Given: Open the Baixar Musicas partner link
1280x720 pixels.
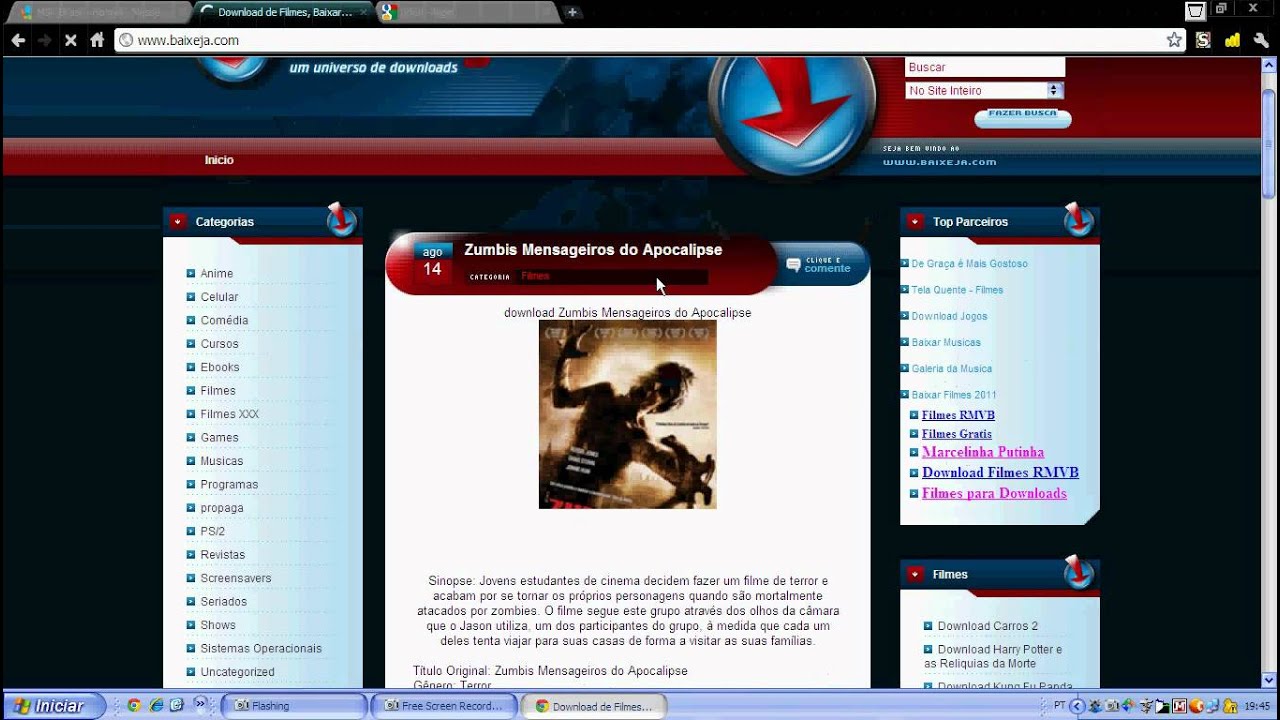Looking at the screenshot, I should coord(946,342).
